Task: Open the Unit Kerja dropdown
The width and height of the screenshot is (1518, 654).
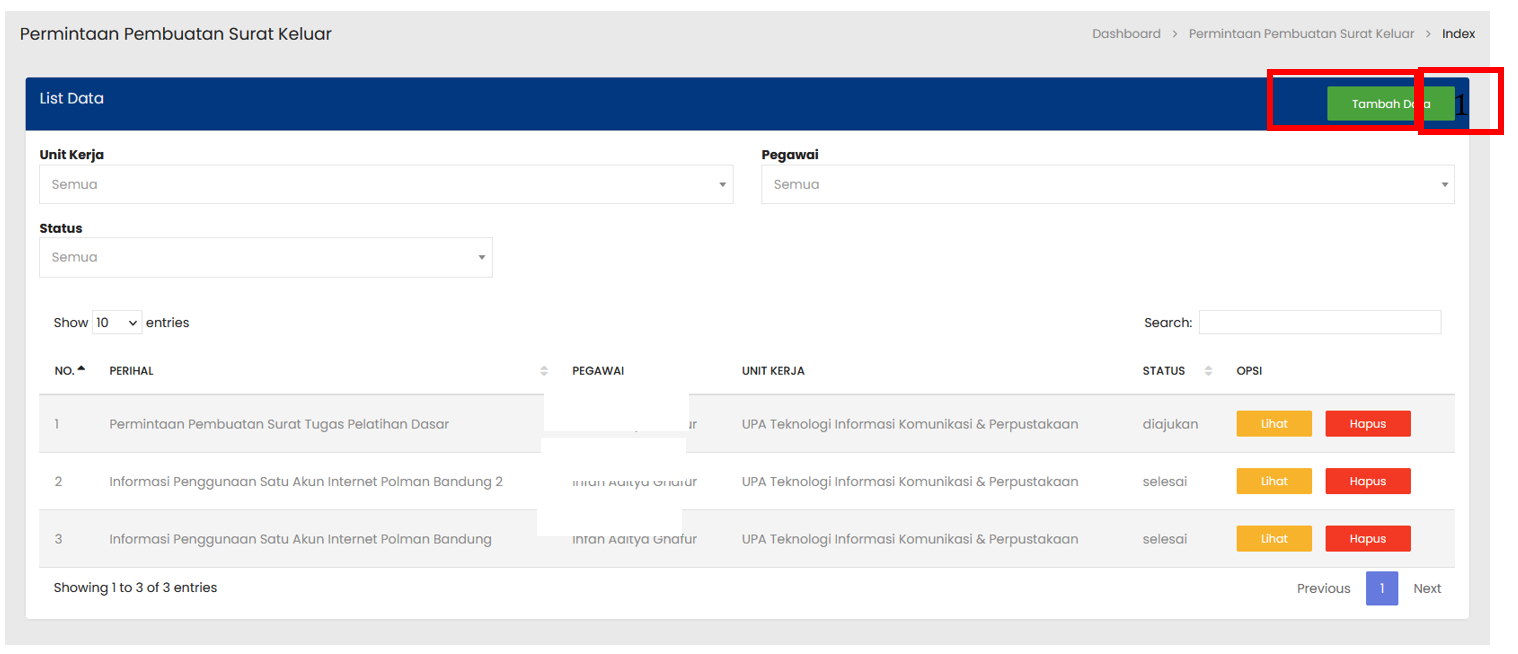Action: click(x=386, y=185)
